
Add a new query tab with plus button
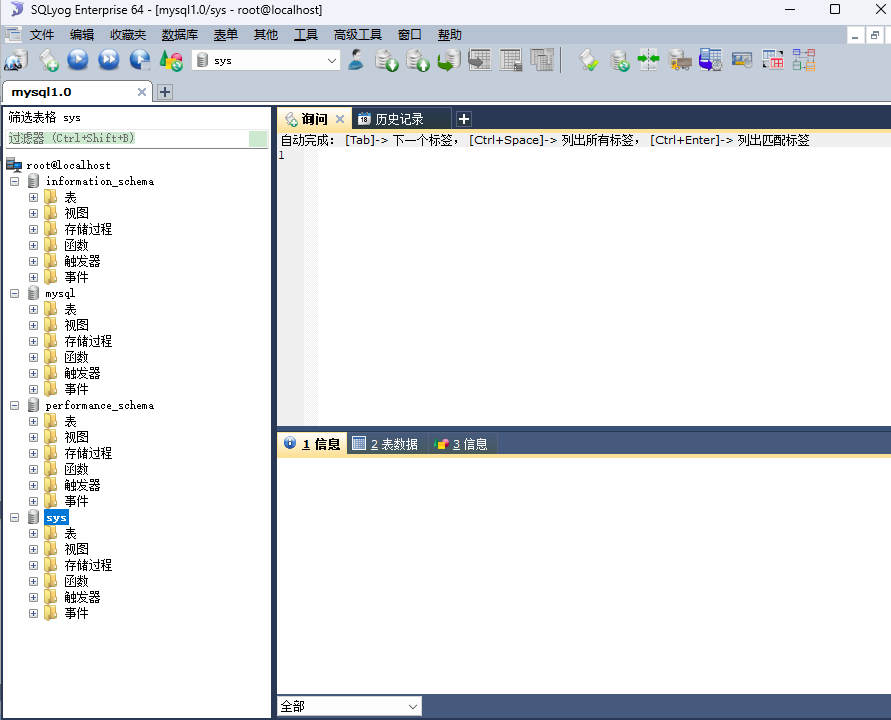pos(464,119)
